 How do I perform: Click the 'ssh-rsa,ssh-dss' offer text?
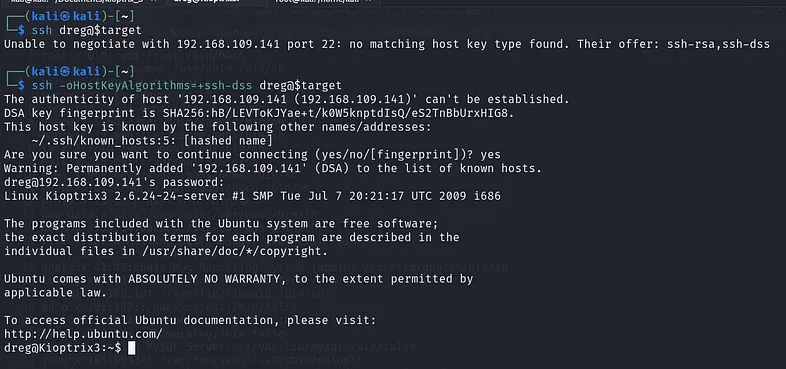coord(718,44)
